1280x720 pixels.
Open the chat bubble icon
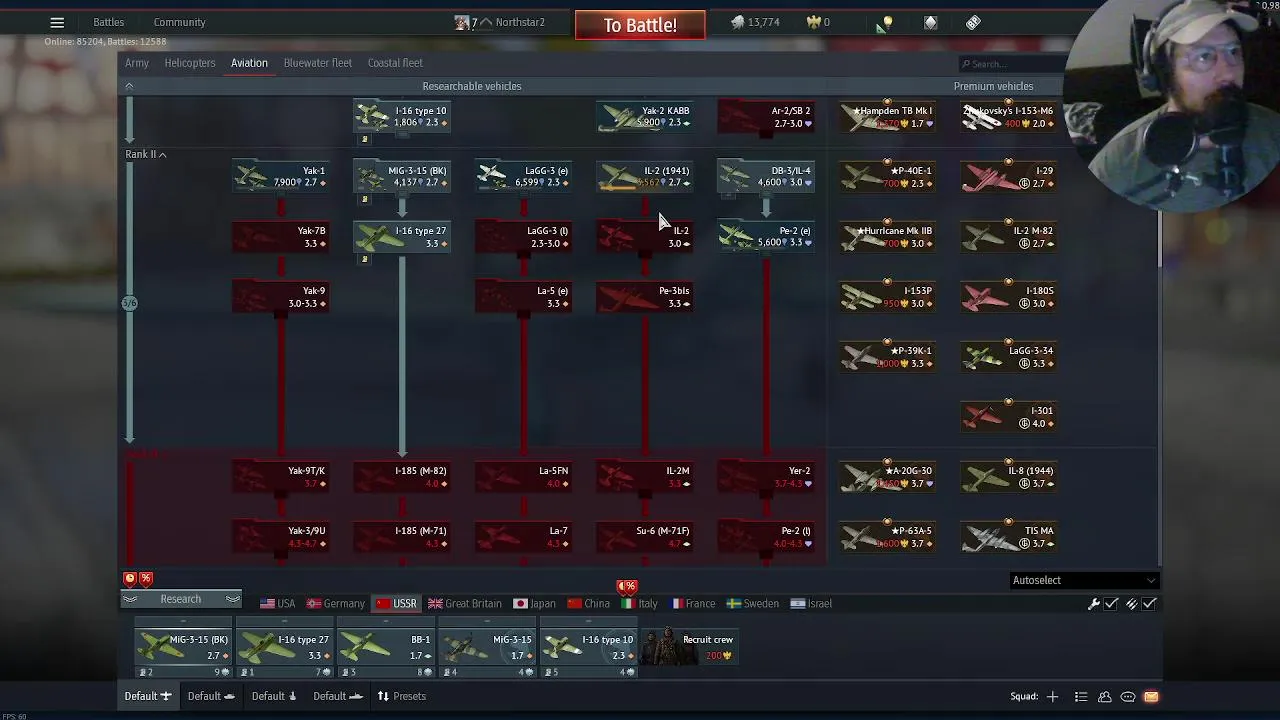pyautogui.click(x=1128, y=696)
